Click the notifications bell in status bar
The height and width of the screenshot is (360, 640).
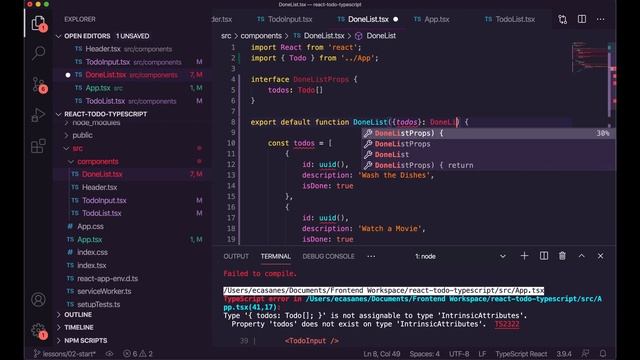[x=603, y=353]
